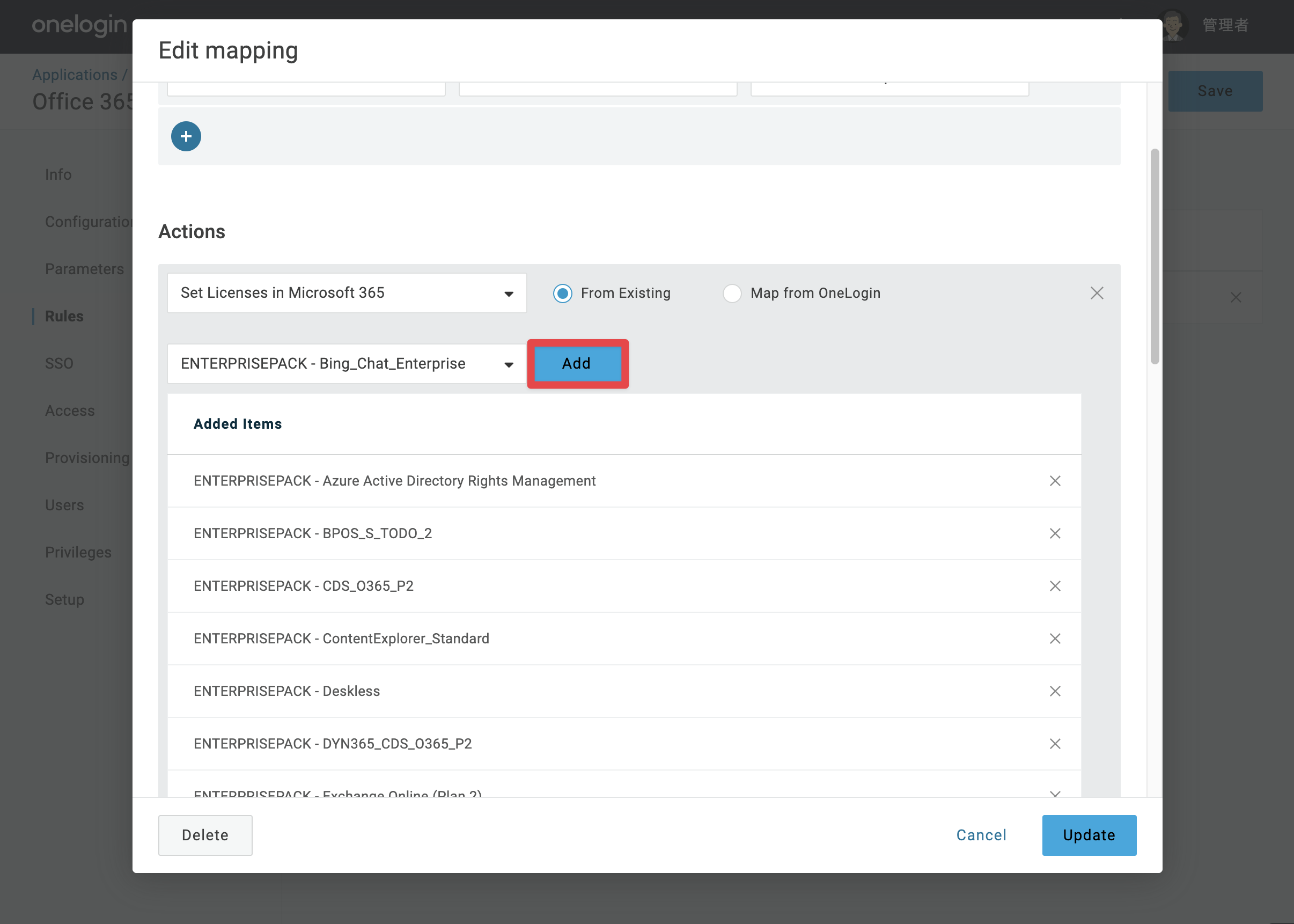Open the ENTERPRISEPACK - Bing_Chat_Enterprise dropdown
The image size is (1294, 924).
pyautogui.click(x=347, y=364)
